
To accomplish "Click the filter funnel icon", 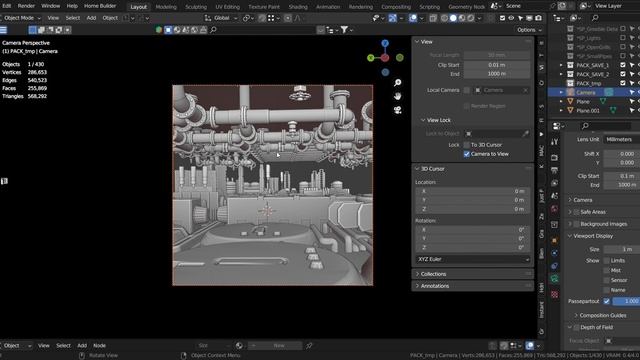I will pyautogui.click(x=344, y=30).
